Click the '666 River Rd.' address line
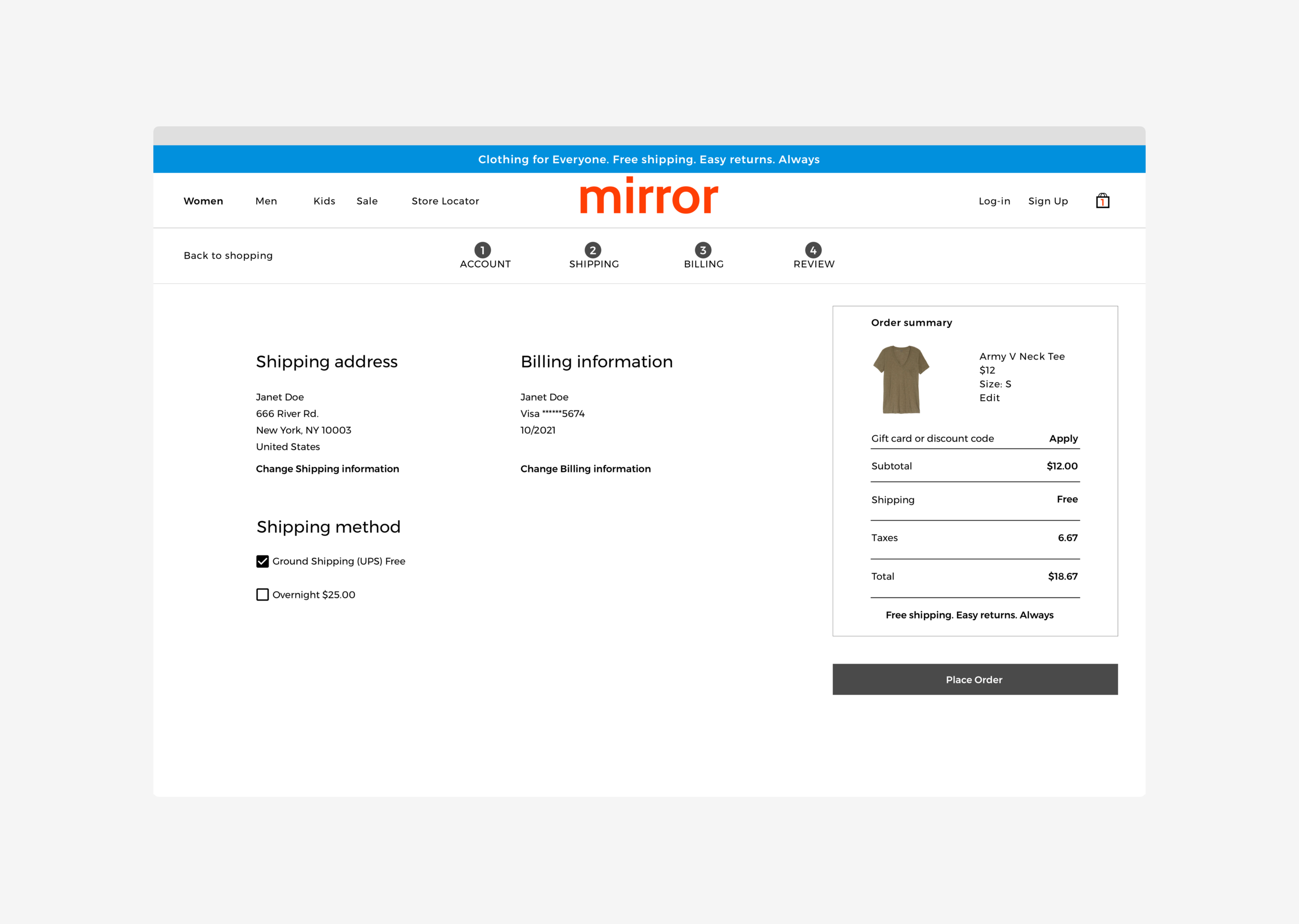The width and height of the screenshot is (1299, 924). click(287, 414)
